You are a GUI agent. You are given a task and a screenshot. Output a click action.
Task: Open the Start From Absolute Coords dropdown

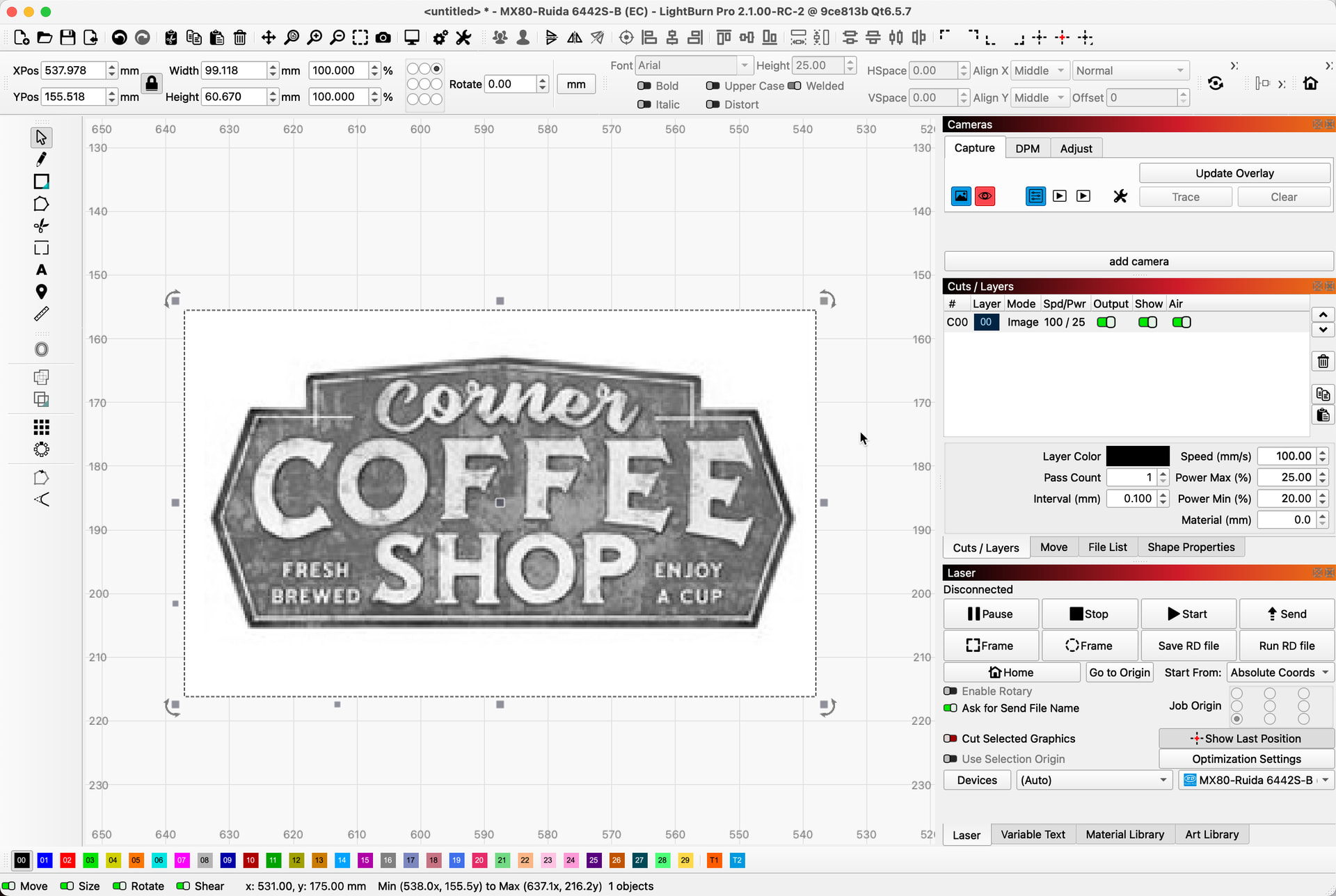click(1279, 673)
